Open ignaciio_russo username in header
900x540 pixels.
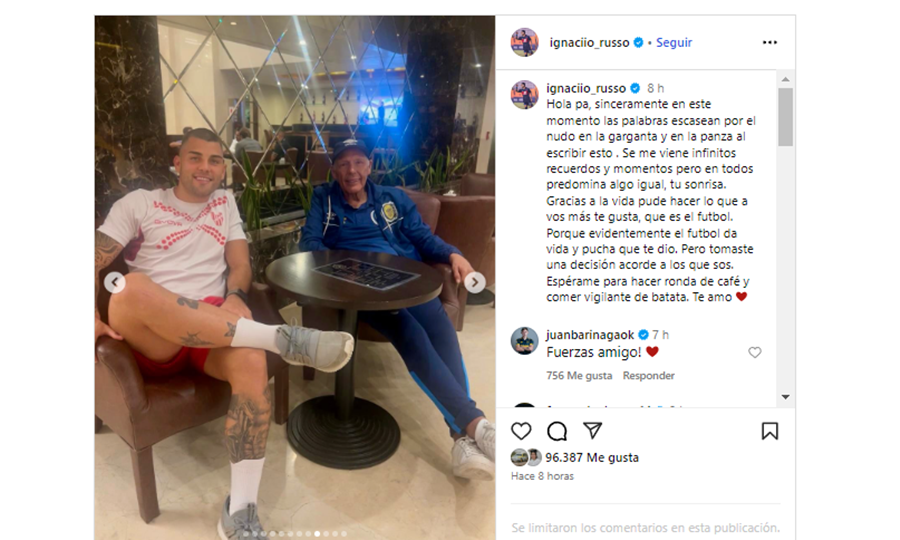tap(589, 42)
